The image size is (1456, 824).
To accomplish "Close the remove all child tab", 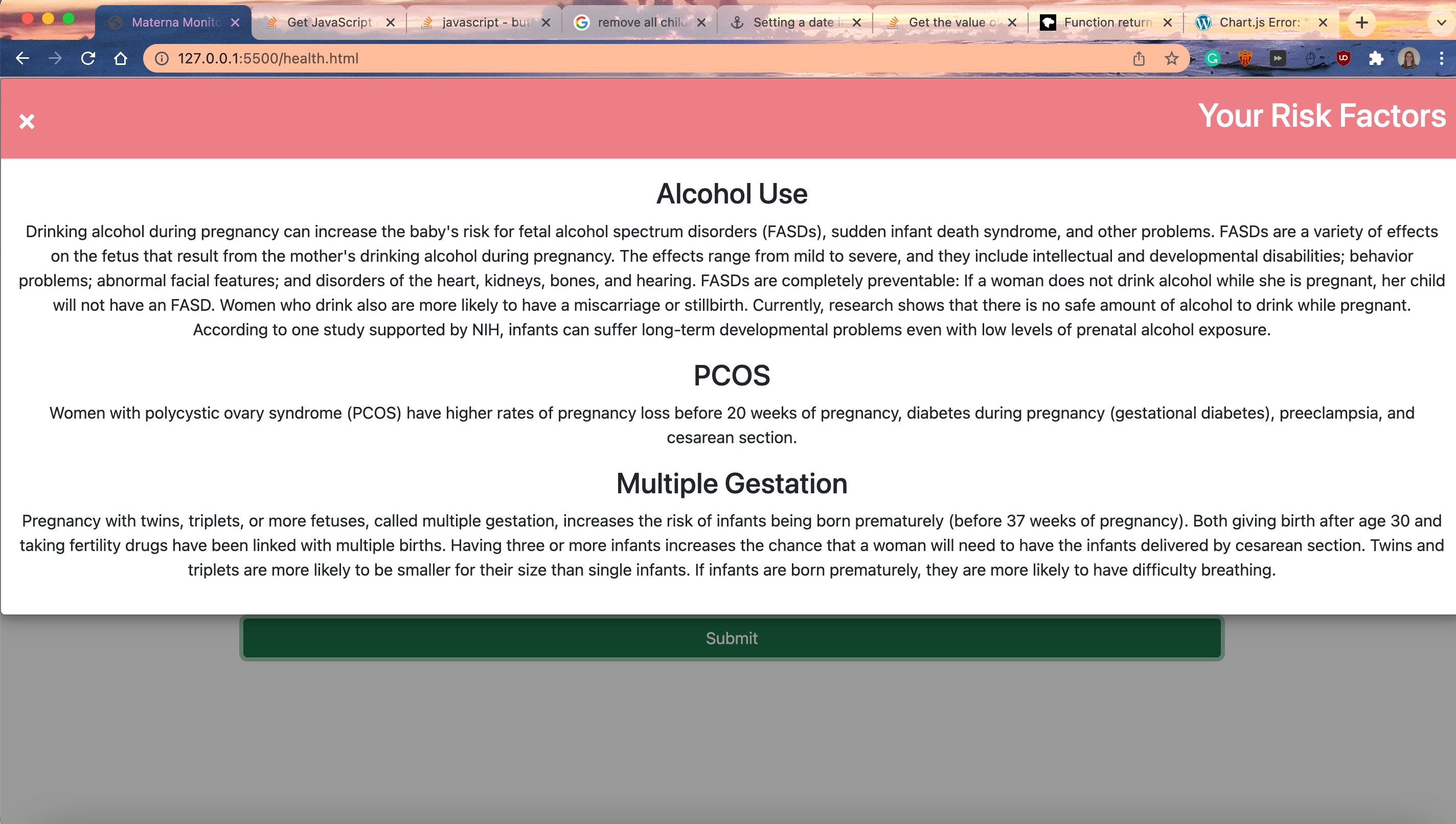I will (x=701, y=22).
